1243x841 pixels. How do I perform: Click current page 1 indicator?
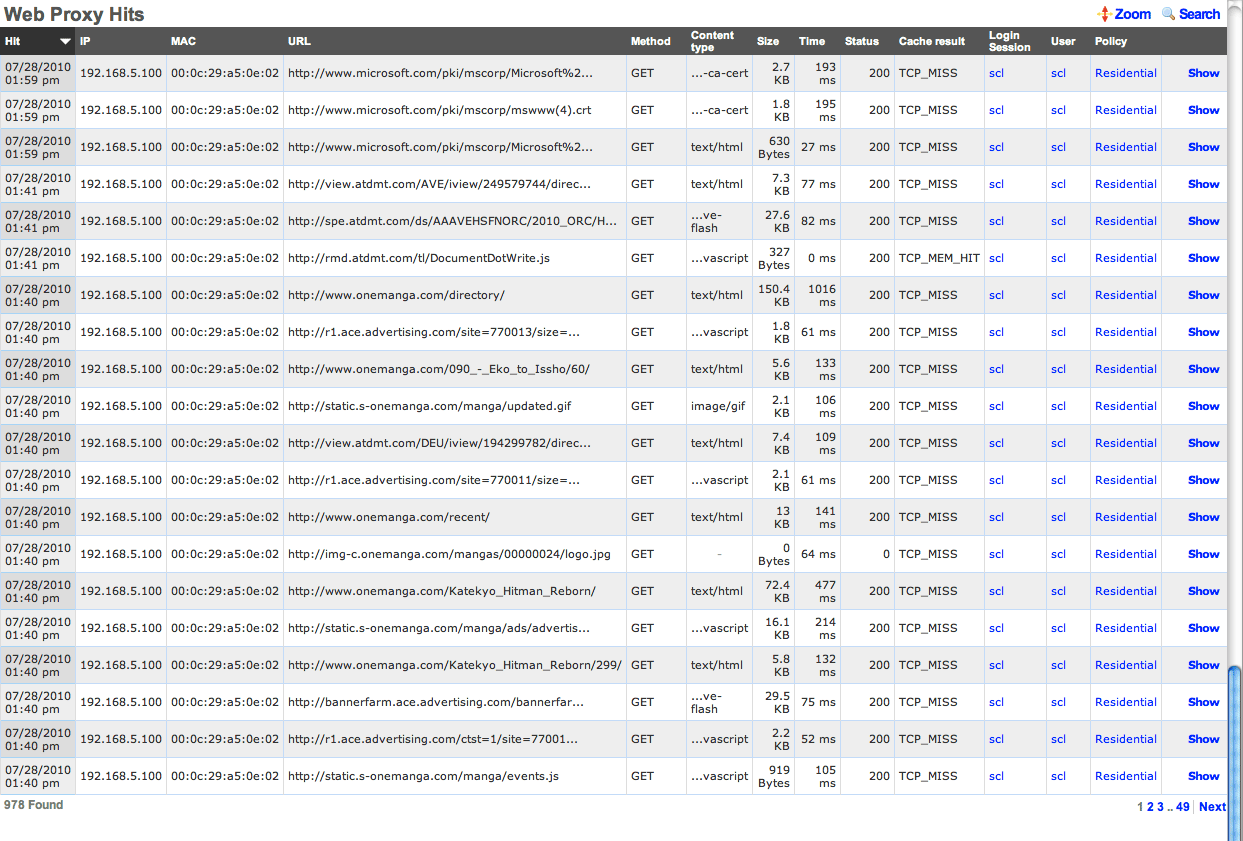click(1140, 807)
